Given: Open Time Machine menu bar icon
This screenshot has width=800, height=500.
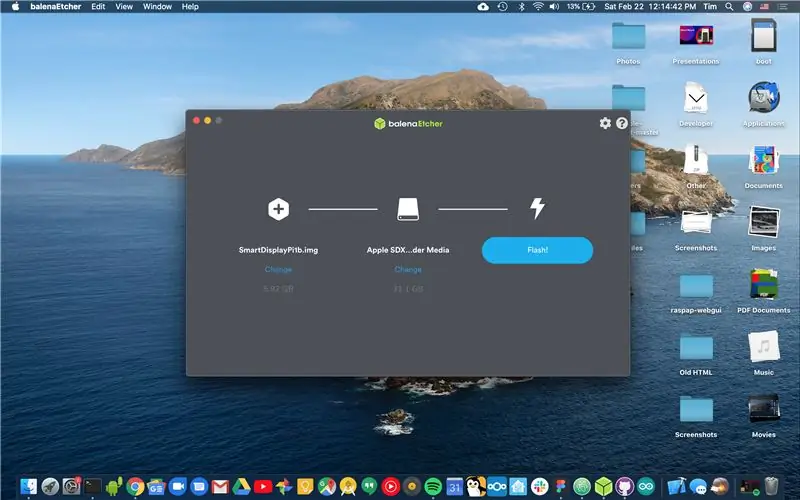Looking at the screenshot, I should 503,7.
